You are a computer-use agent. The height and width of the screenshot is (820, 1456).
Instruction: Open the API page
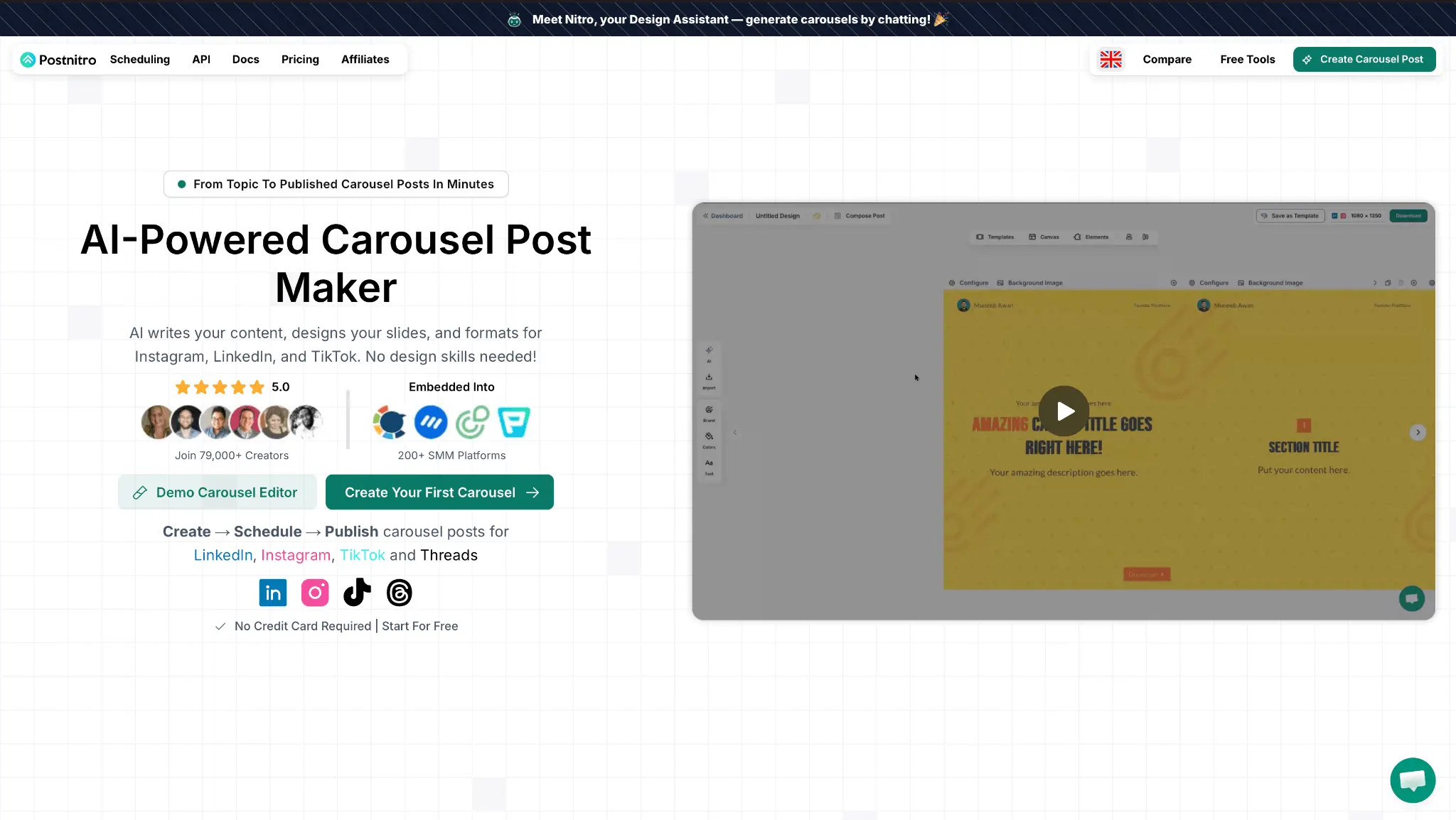point(201,60)
